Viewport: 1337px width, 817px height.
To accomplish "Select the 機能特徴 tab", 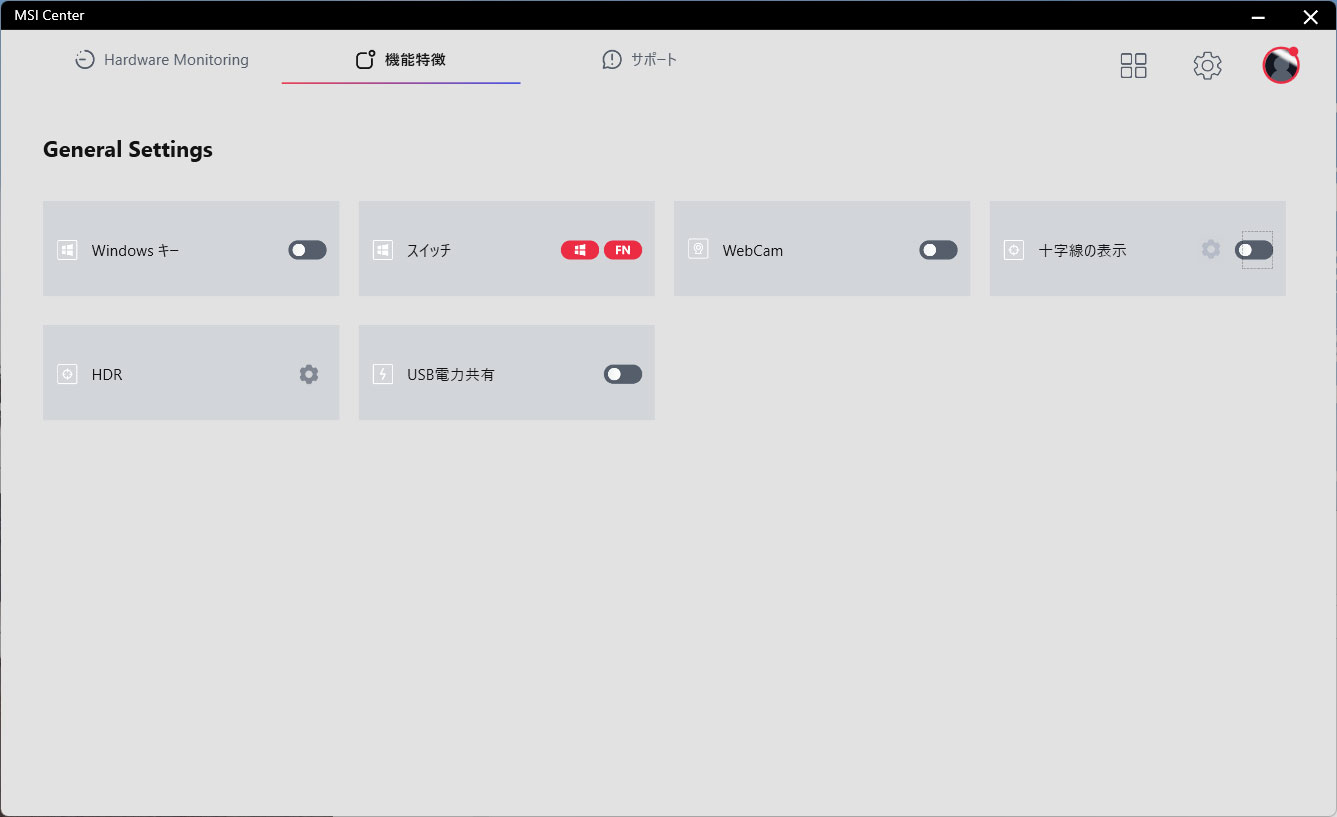I will click(x=401, y=60).
